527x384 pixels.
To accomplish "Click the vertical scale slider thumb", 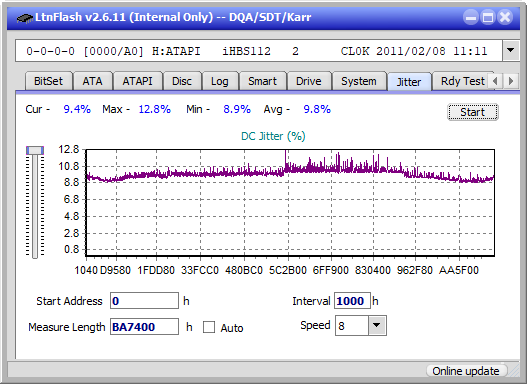I will coord(35,150).
